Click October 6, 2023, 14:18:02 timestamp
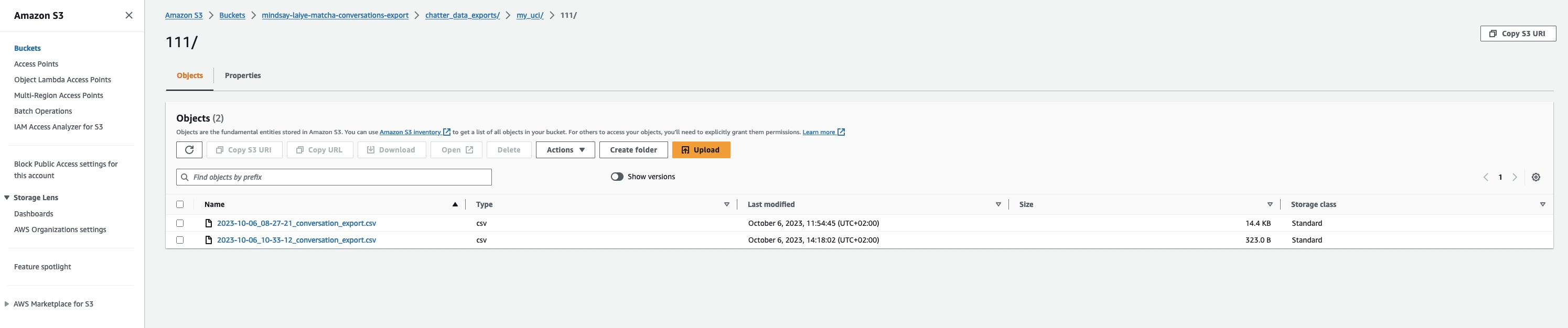1568x328 pixels. (814, 240)
